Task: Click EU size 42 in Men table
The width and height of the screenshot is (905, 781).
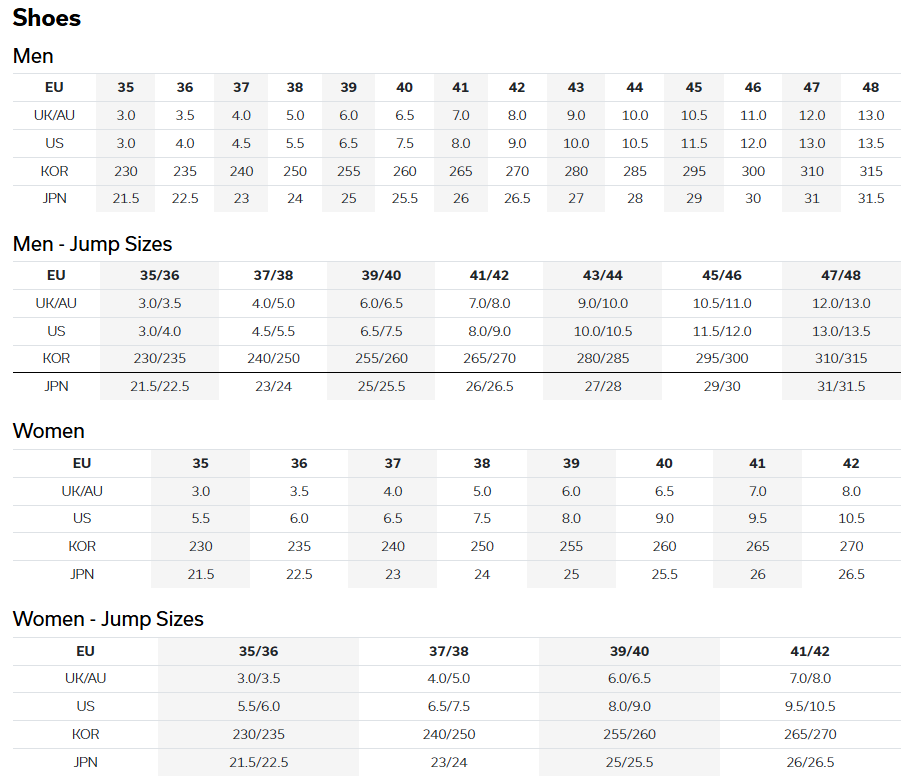Action: (x=517, y=87)
